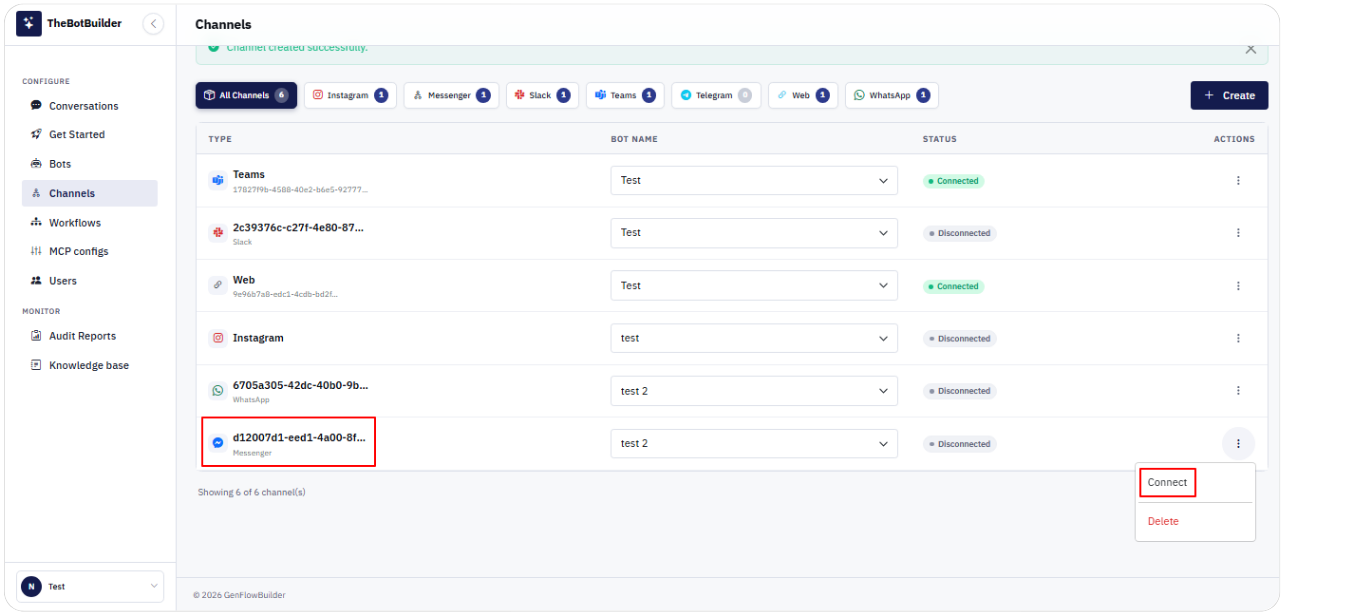1366x615 pixels.
Task: Select Channels in the sidebar
Action: 89,193
